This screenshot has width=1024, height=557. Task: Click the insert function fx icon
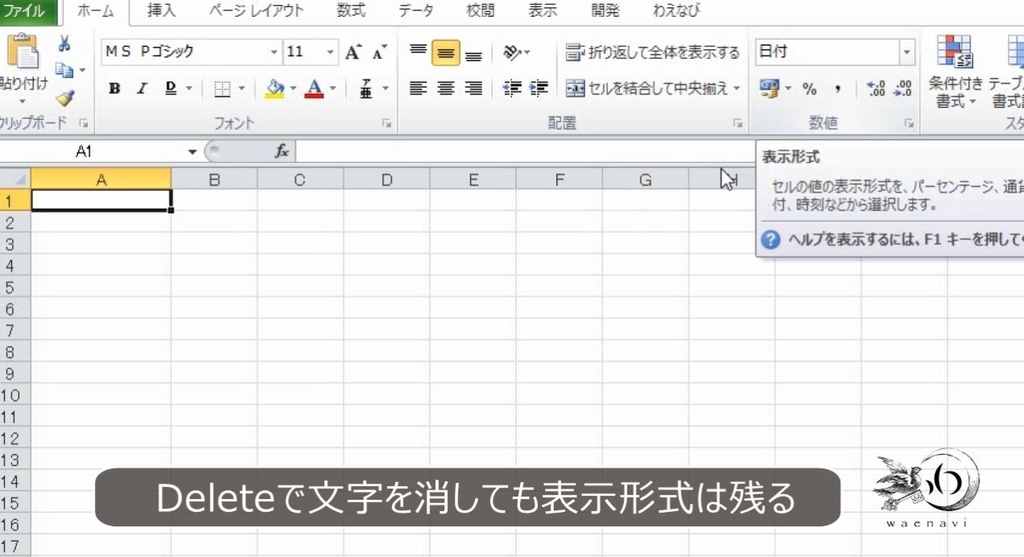(281, 151)
